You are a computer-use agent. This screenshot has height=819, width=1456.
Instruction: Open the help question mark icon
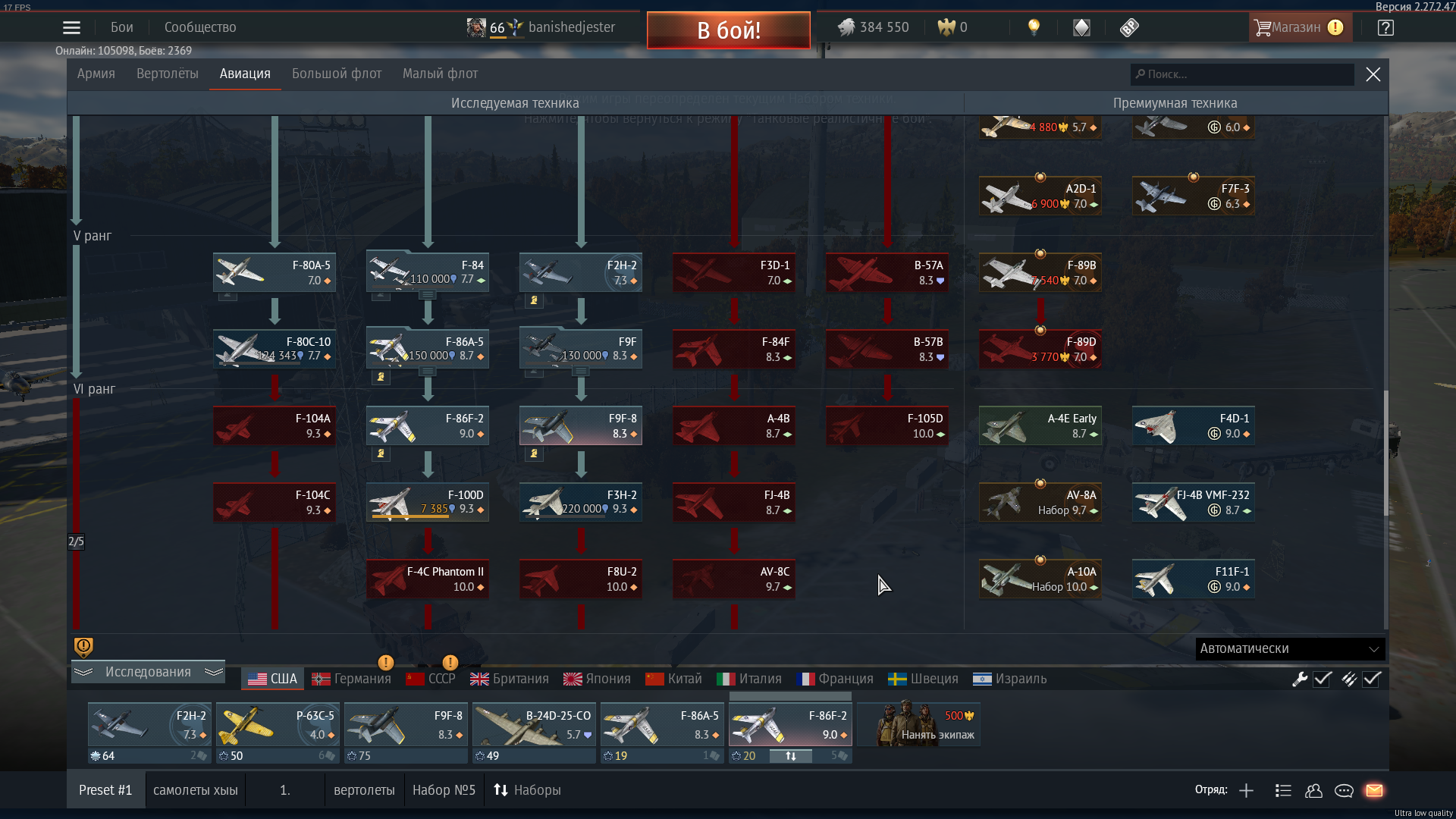(x=1385, y=28)
